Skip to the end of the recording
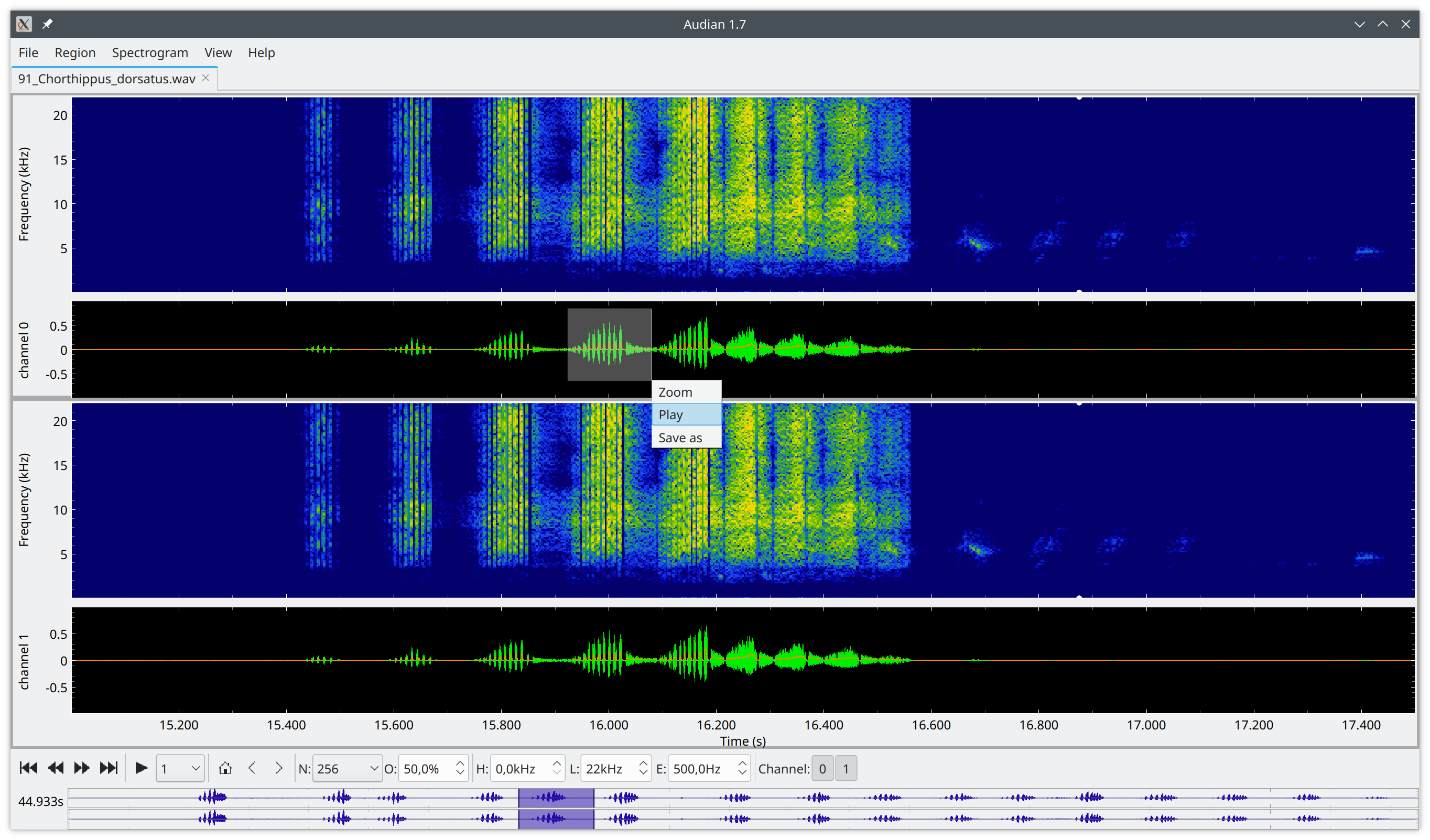The width and height of the screenshot is (1430, 840). [109, 768]
